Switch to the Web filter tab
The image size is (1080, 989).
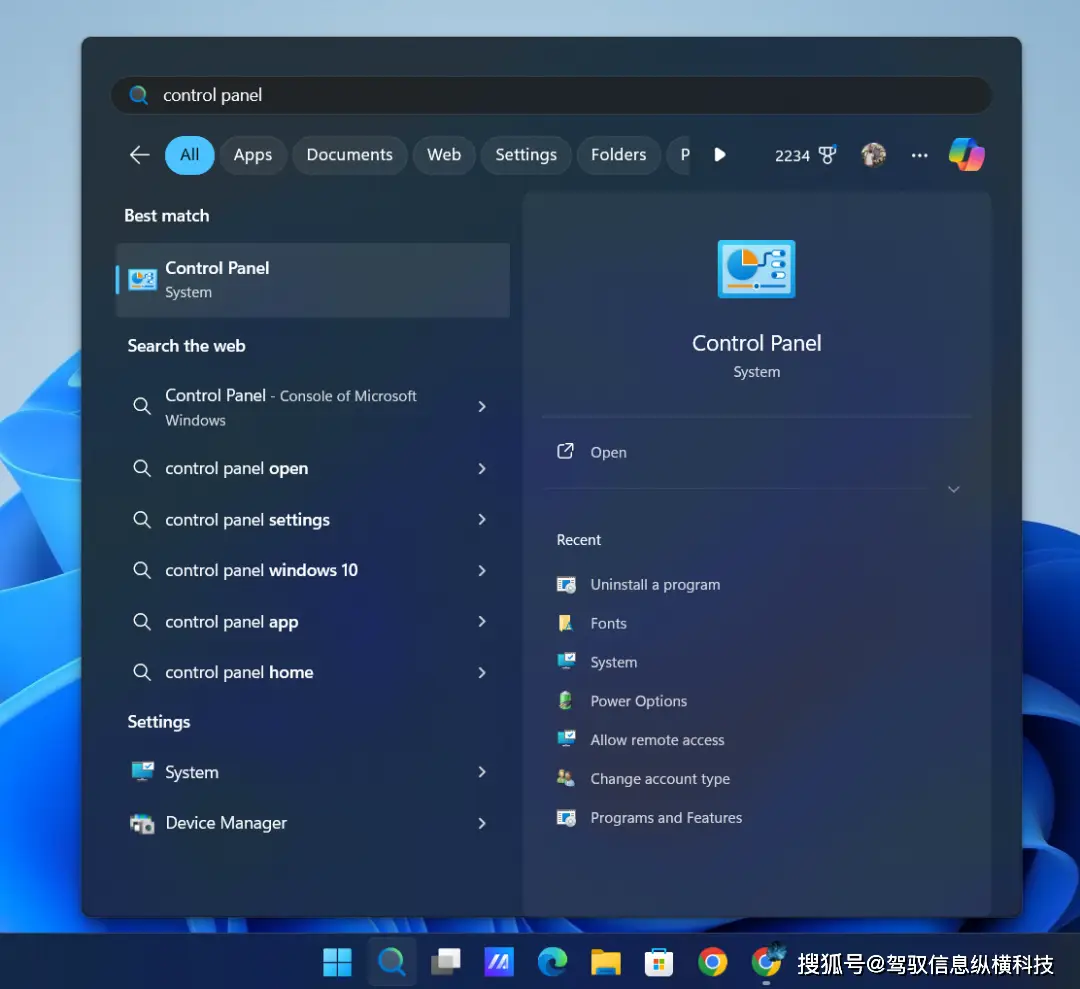444,155
